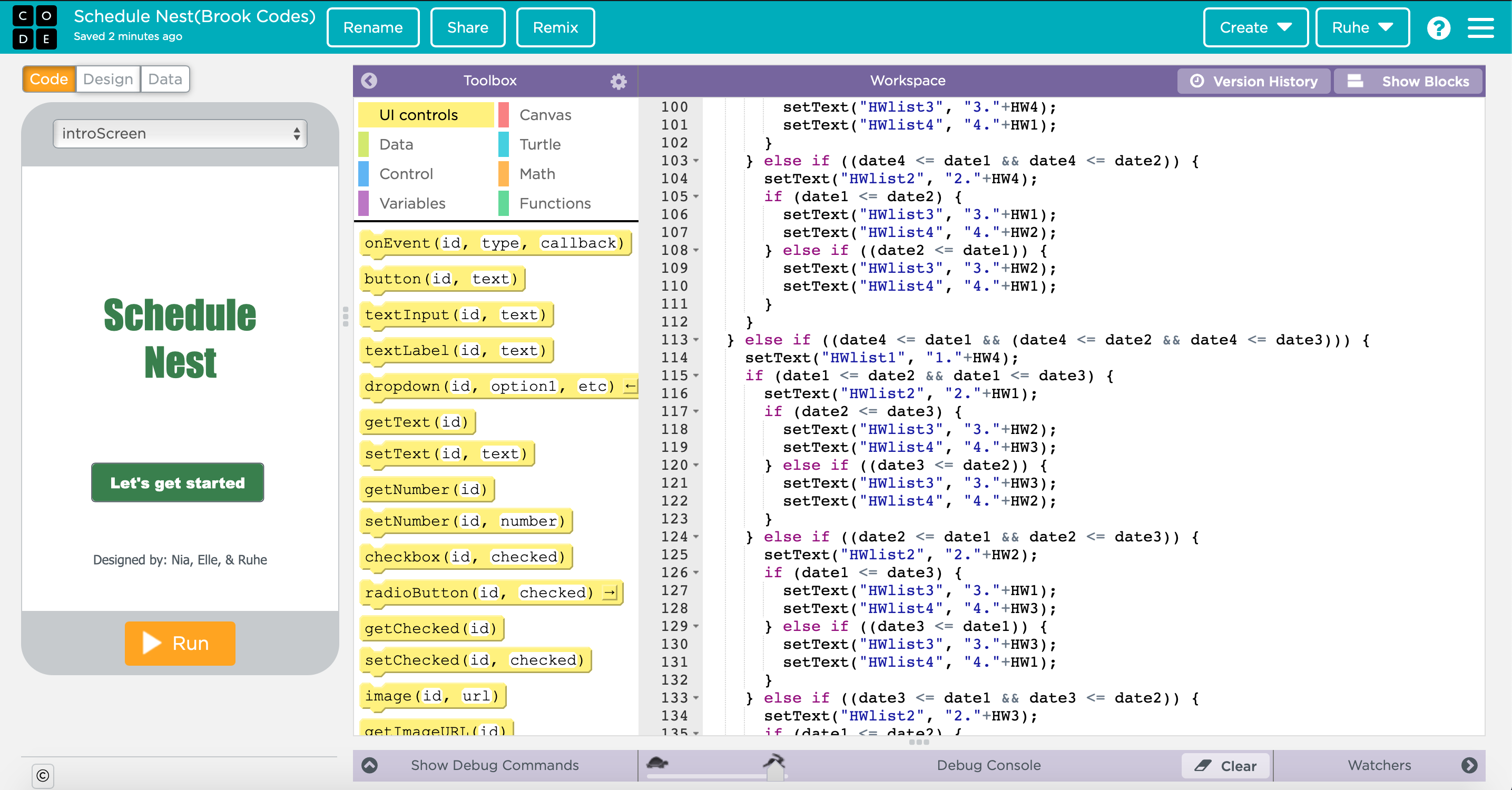
Task: Switch to the Design tab
Action: click(x=108, y=79)
